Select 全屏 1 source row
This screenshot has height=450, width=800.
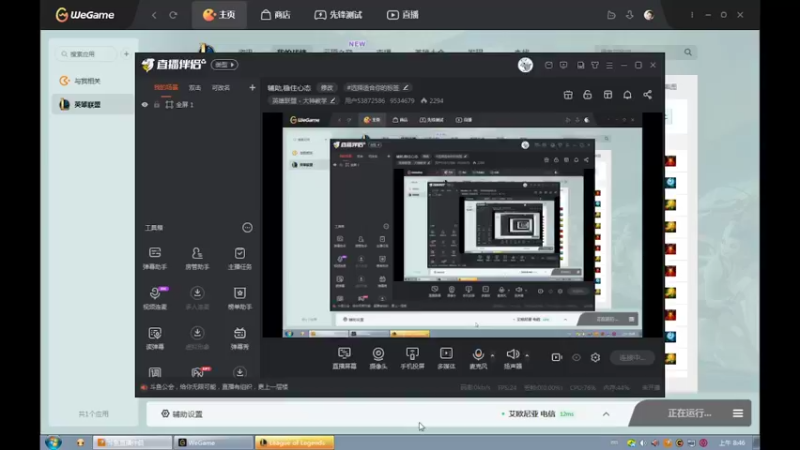[x=197, y=105]
